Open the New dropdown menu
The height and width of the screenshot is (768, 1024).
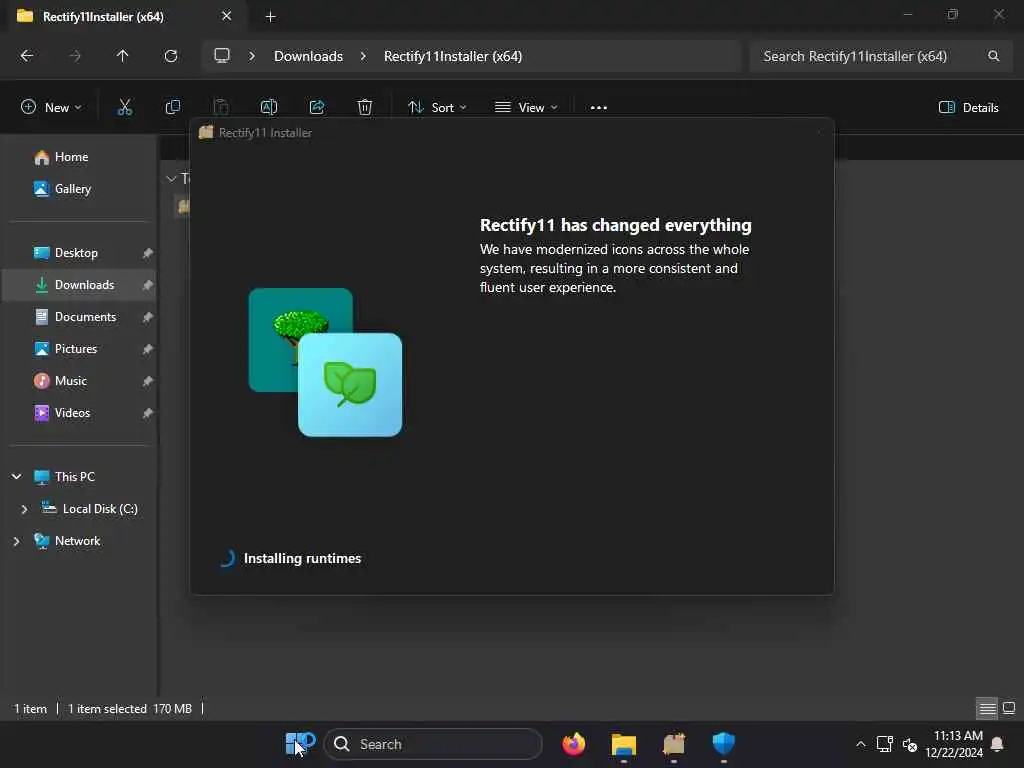point(51,107)
